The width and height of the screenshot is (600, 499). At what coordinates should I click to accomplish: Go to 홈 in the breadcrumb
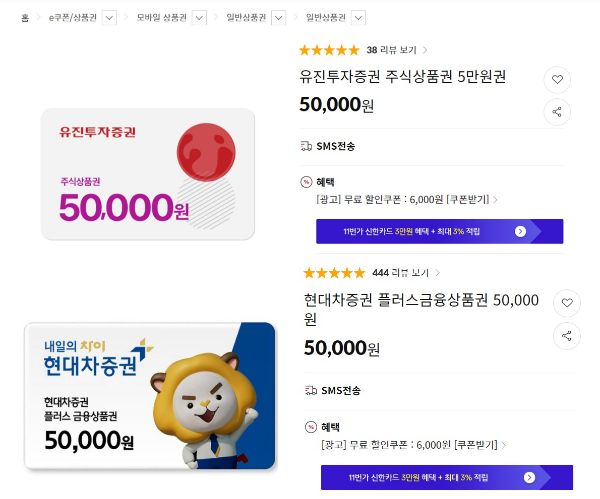pyautogui.click(x=25, y=17)
